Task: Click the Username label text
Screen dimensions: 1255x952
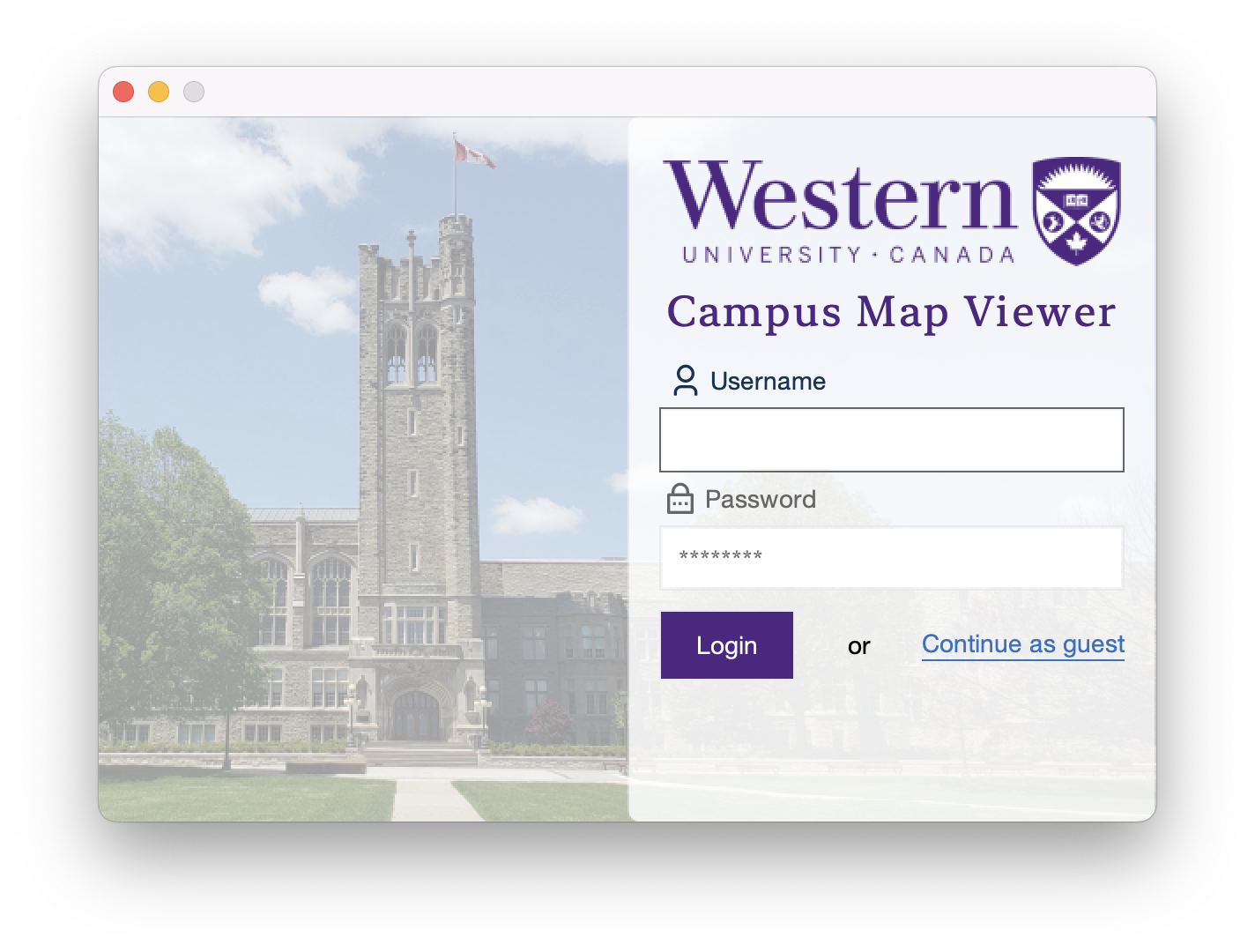Action: pyautogui.click(x=769, y=381)
